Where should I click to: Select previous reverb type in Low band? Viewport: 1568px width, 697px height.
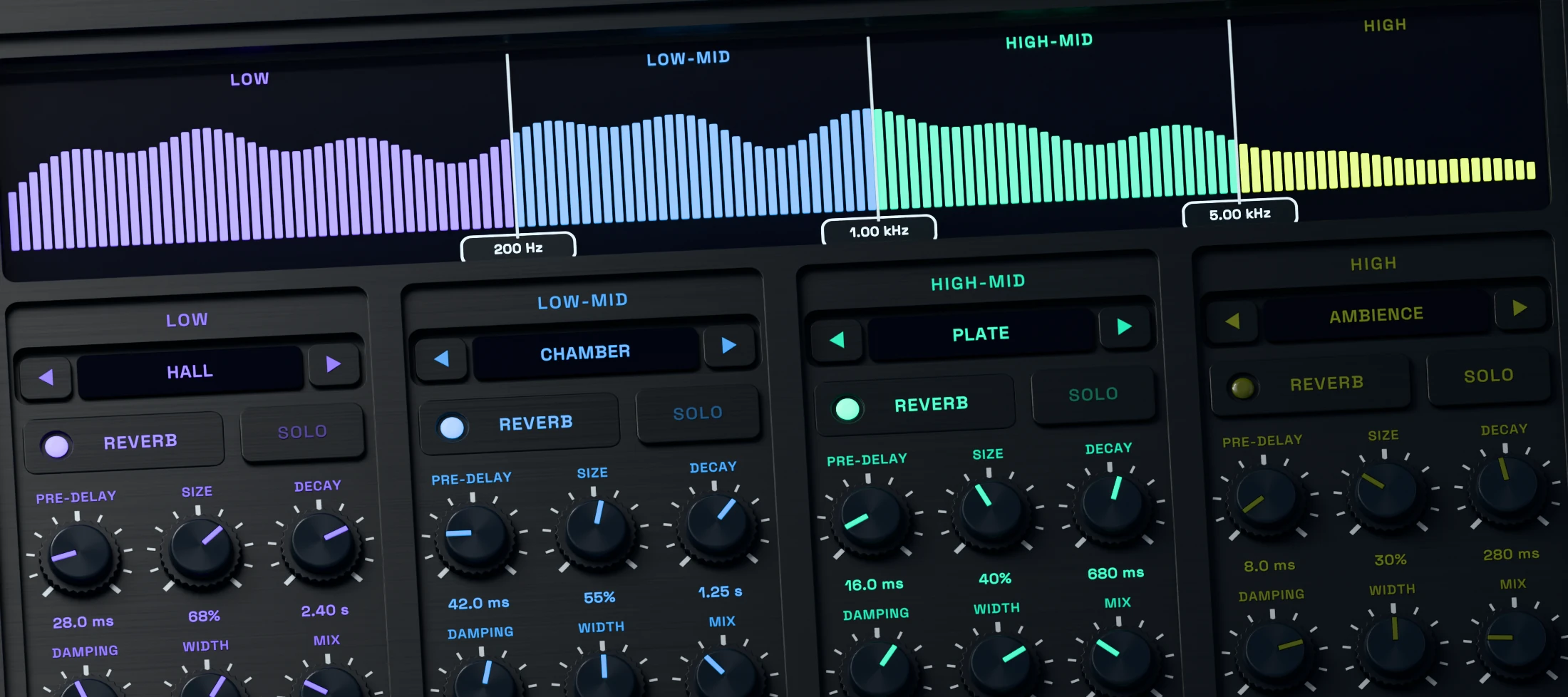pyautogui.click(x=46, y=377)
